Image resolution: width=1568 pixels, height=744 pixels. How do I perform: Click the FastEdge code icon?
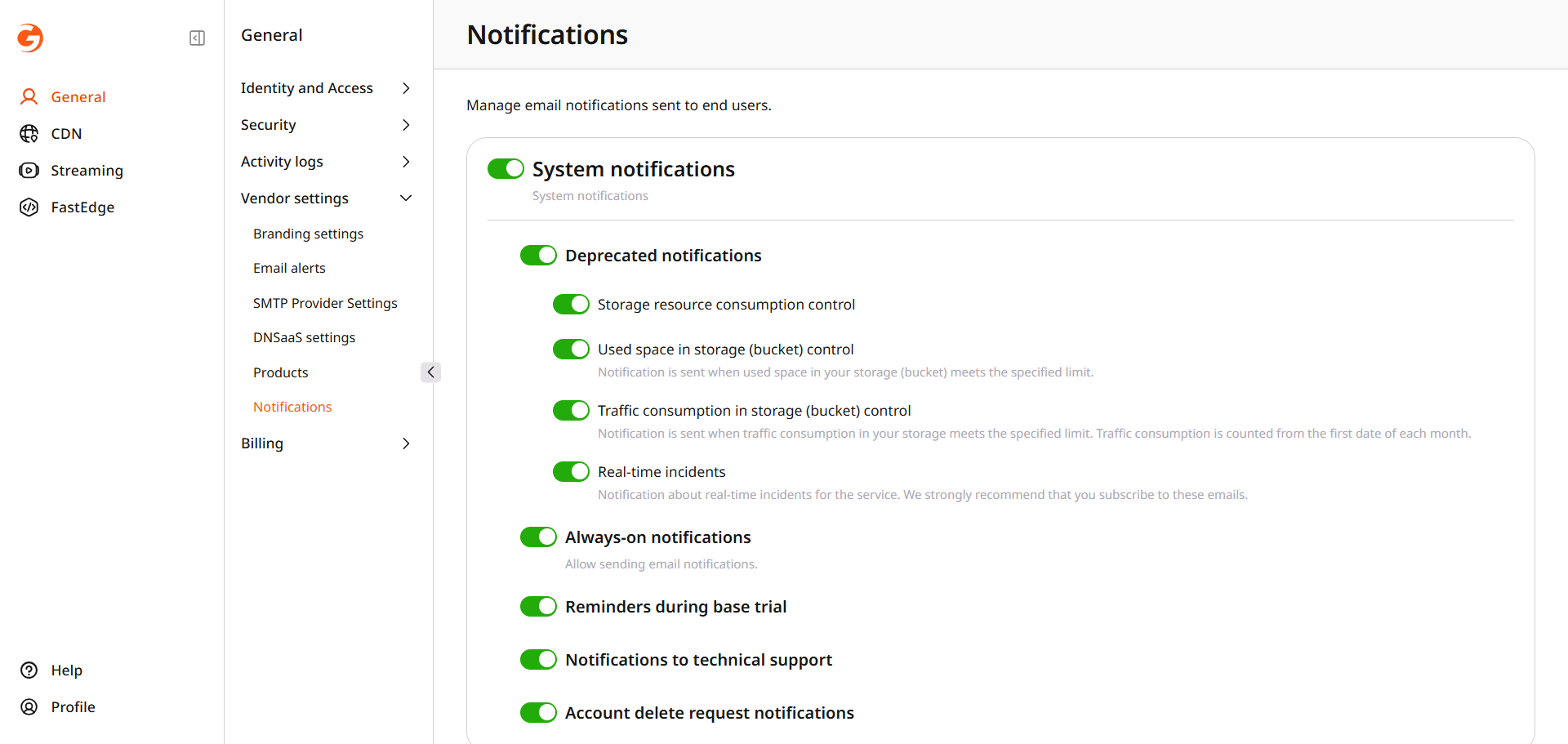click(x=29, y=207)
